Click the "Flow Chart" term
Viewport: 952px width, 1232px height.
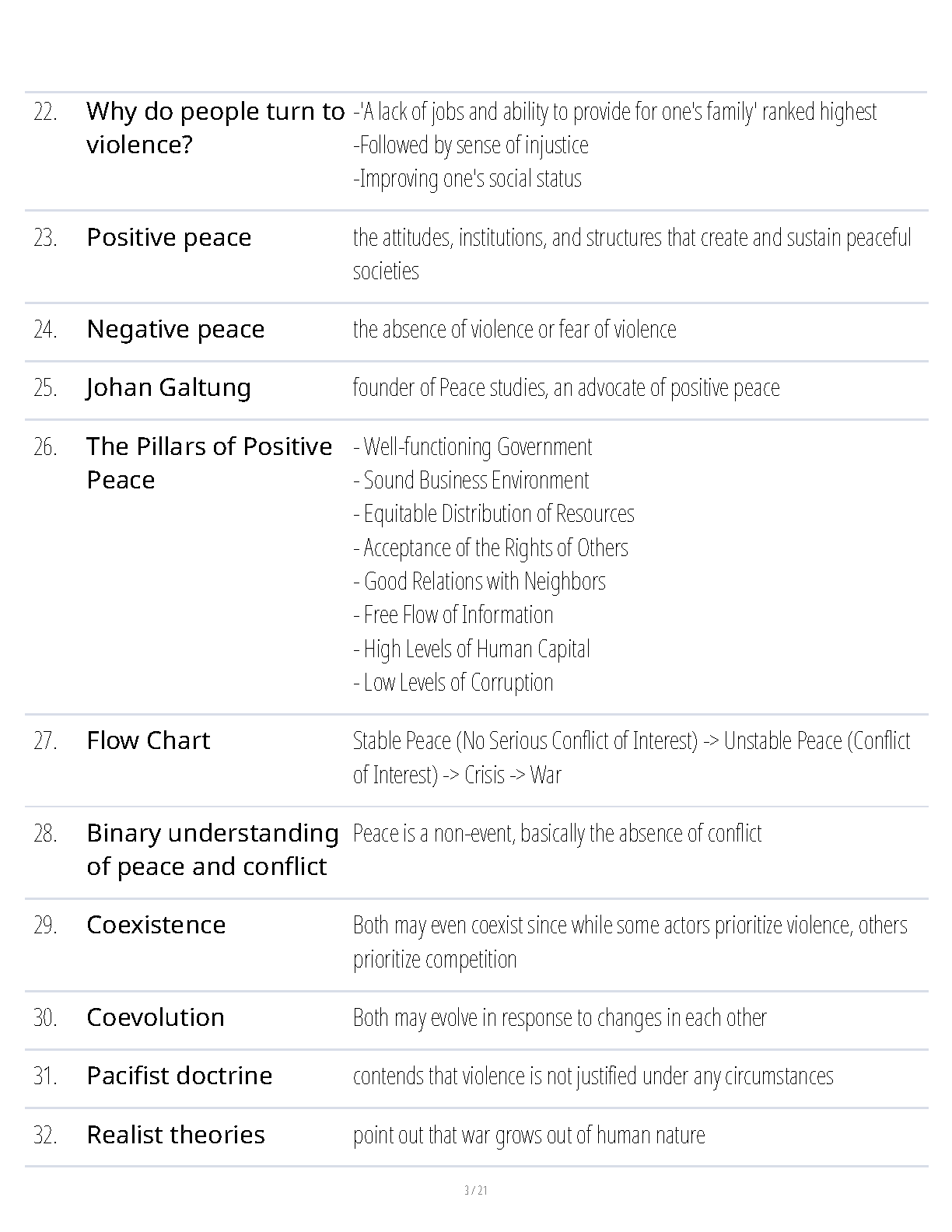tap(148, 740)
